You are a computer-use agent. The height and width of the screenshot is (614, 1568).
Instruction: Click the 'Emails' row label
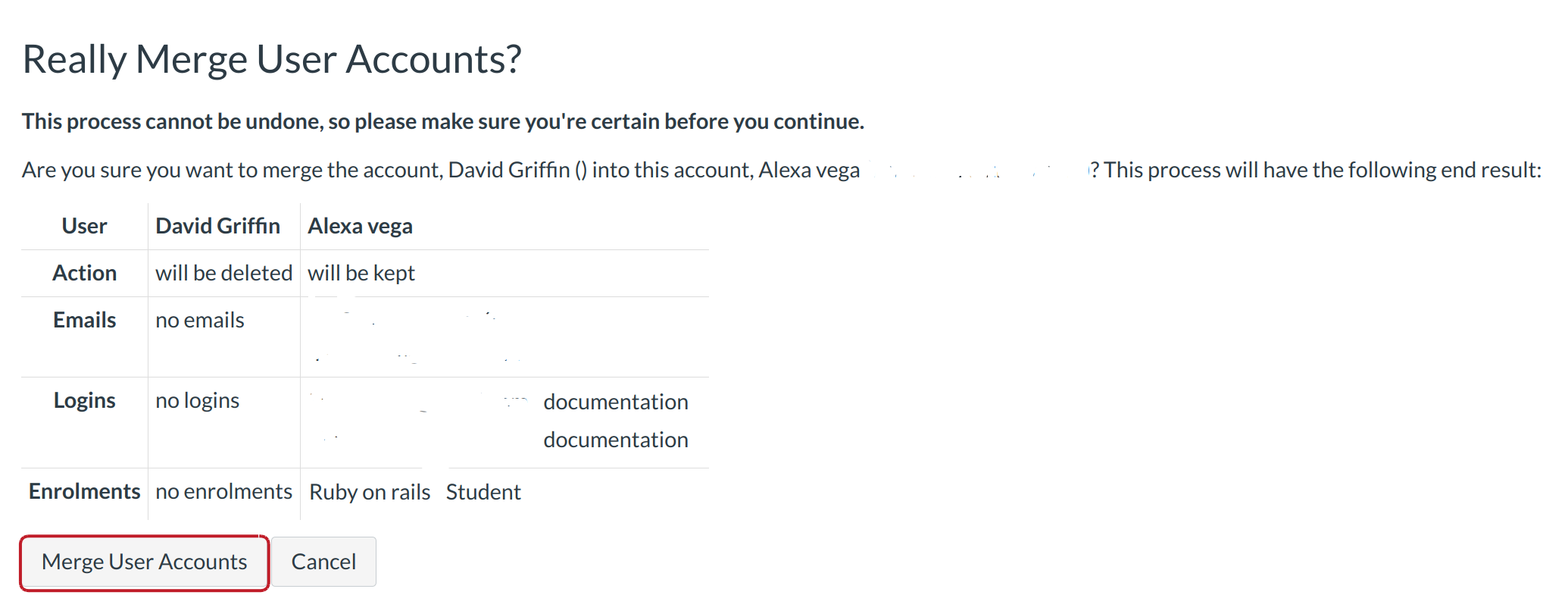coord(85,320)
